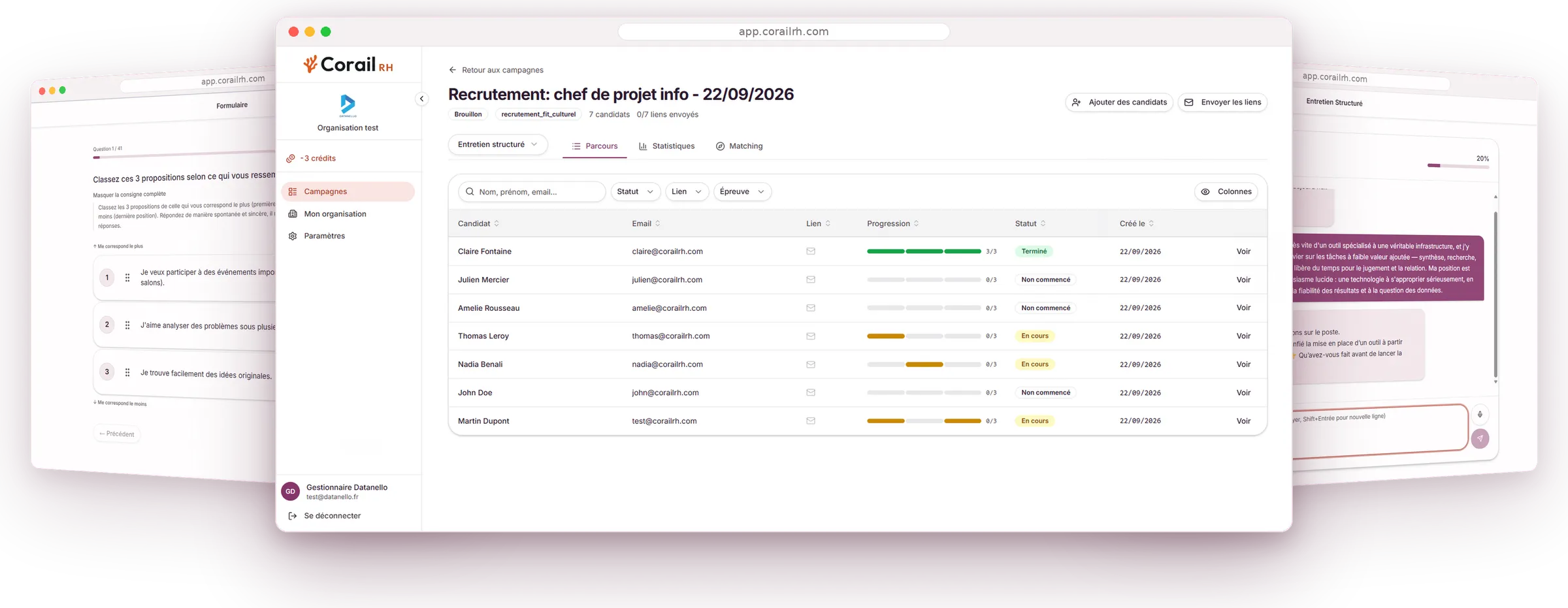
Task: Click the Corail RH logo
Action: tap(348, 64)
